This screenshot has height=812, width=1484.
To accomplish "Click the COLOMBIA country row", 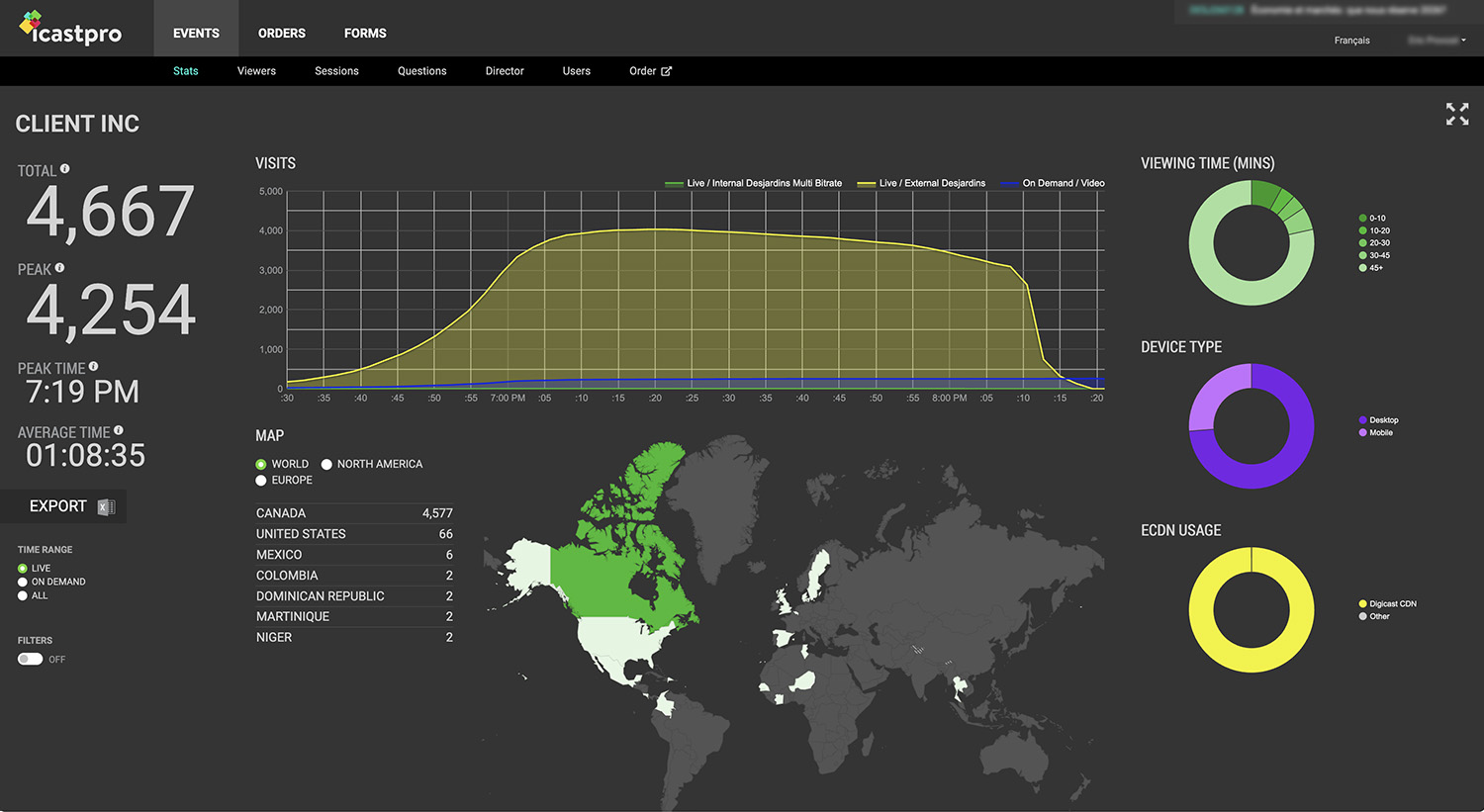I will (354, 576).
